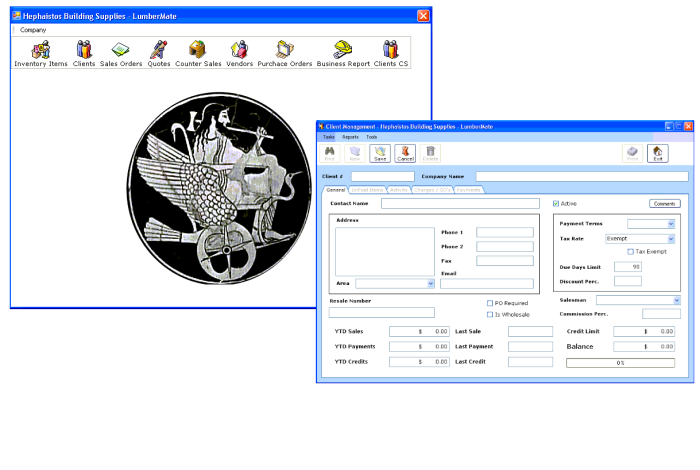Screen dimensions: 700x470
Task: Click the Contact Name field
Action: pyautogui.click(x=460, y=204)
